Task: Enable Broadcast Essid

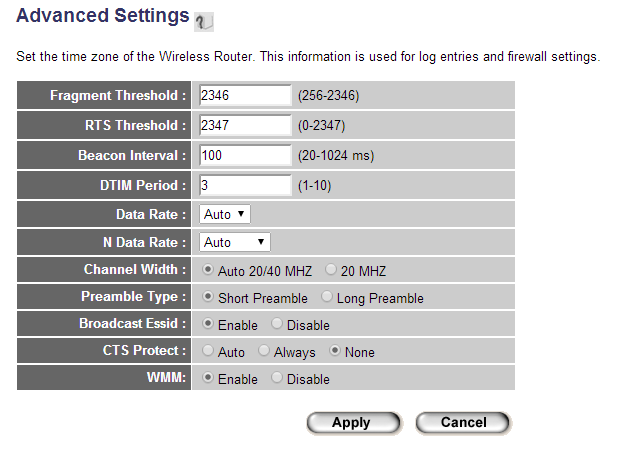Action: [x=208, y=325]
